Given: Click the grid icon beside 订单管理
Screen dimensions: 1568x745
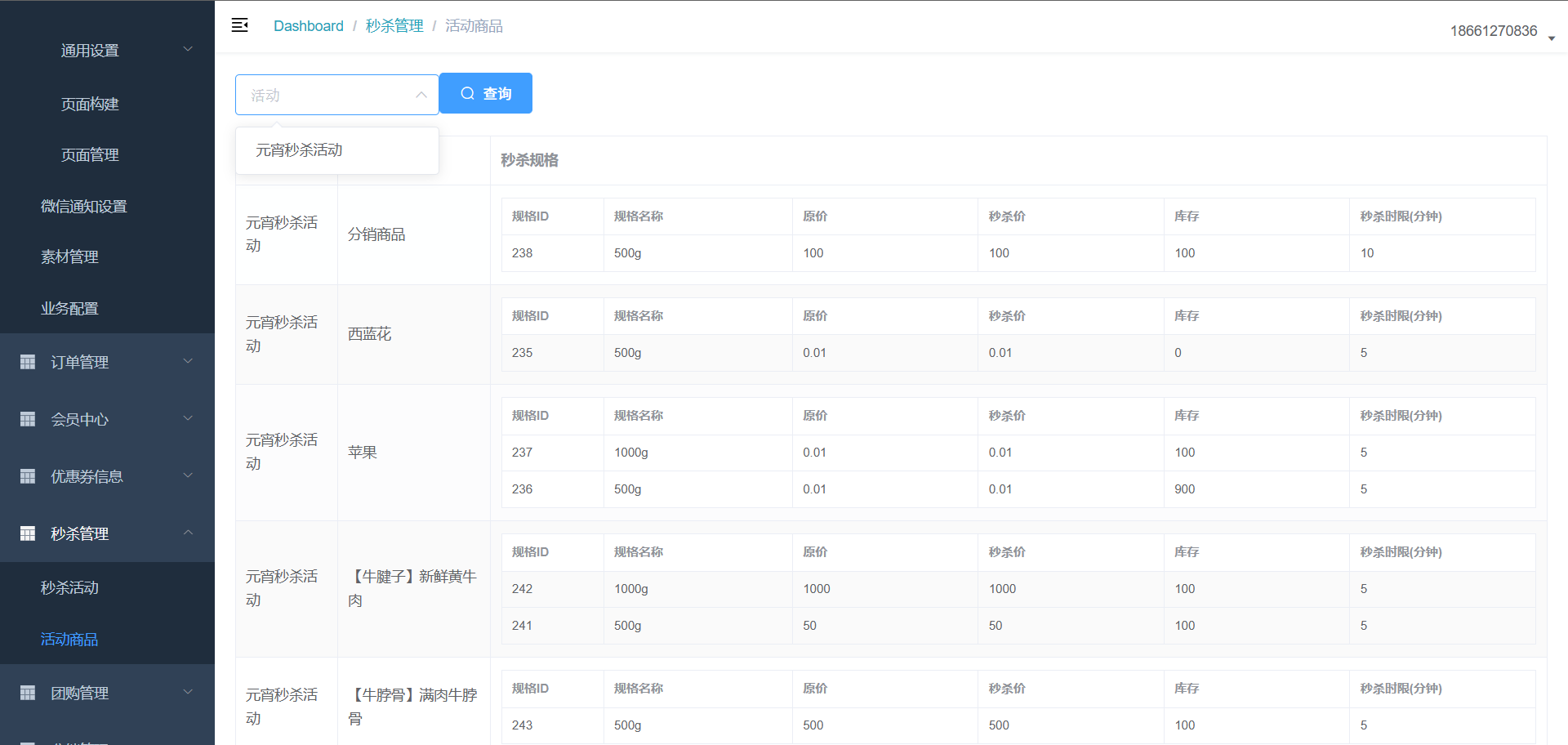Looking at the screenshot, I should 28,362.
